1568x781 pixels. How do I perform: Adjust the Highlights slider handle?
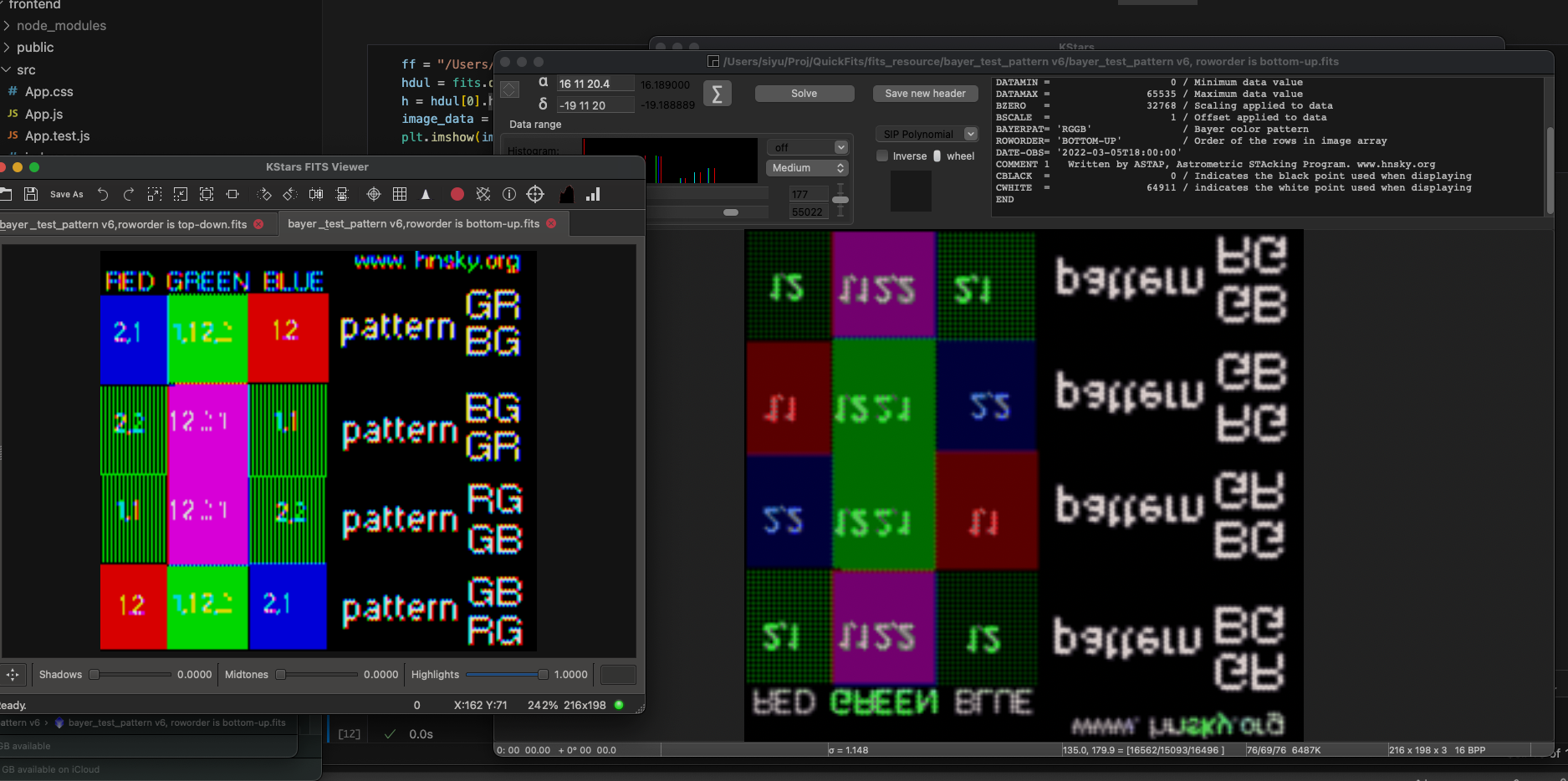(x=543, y=675)
